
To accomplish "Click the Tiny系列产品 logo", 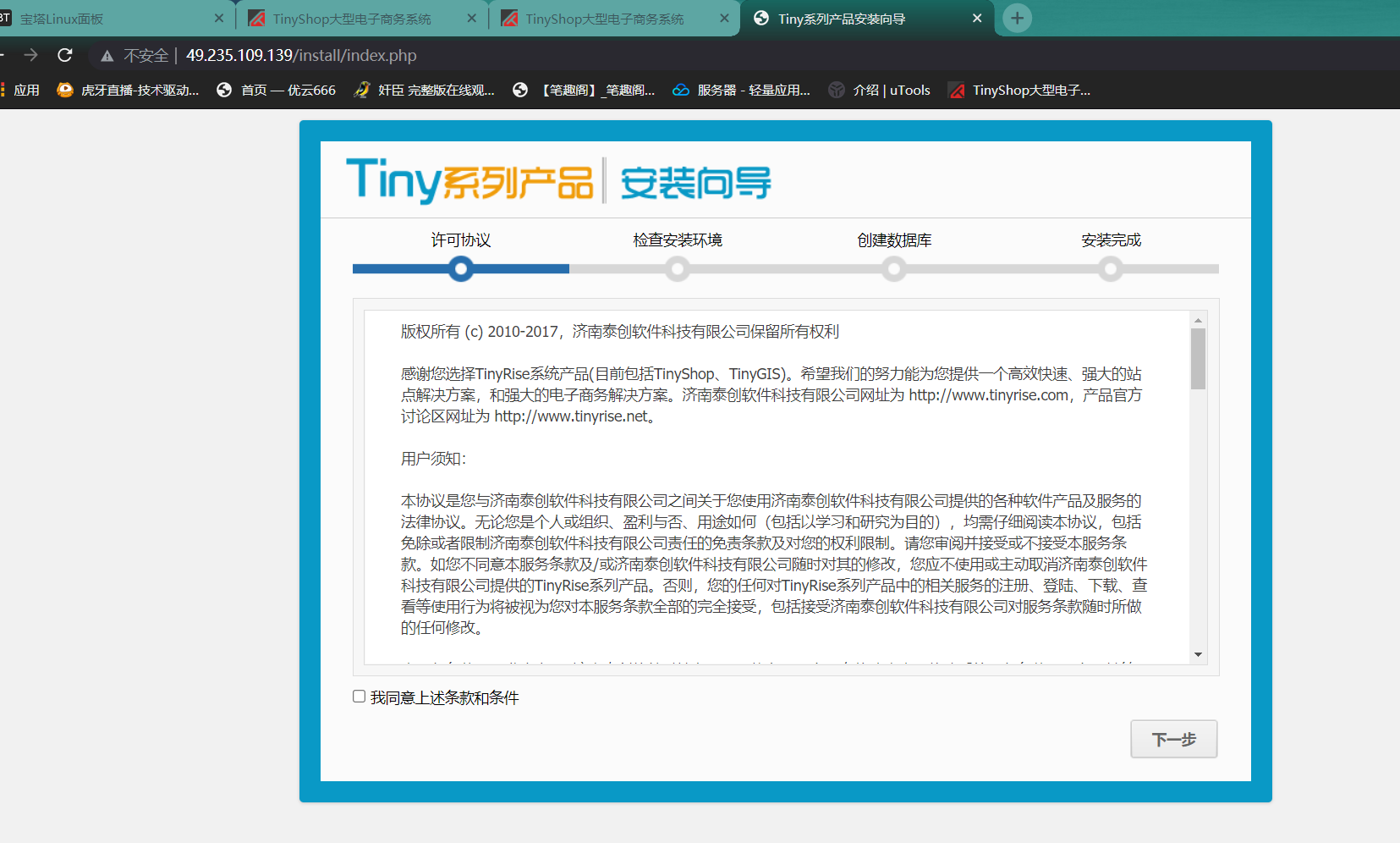I will pos(470,180).
